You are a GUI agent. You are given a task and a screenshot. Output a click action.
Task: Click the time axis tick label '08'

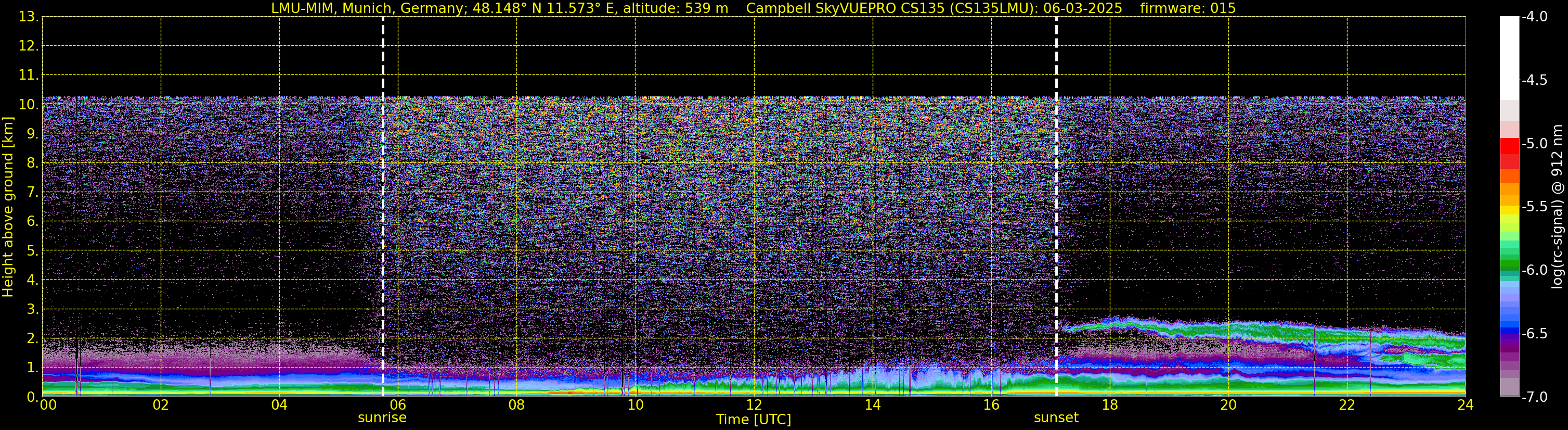point(517,405)
